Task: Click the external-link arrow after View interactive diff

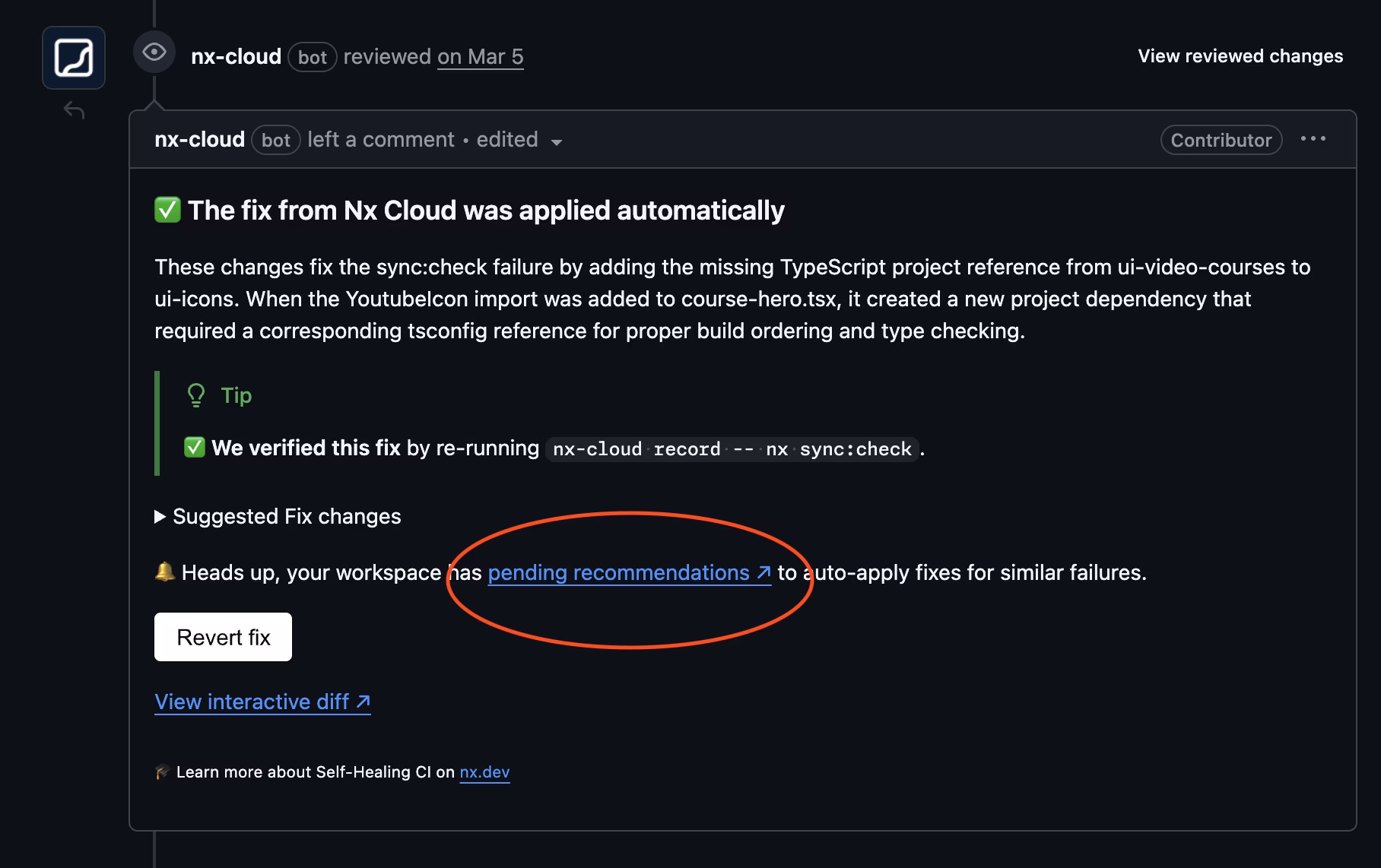Action: 362,700
